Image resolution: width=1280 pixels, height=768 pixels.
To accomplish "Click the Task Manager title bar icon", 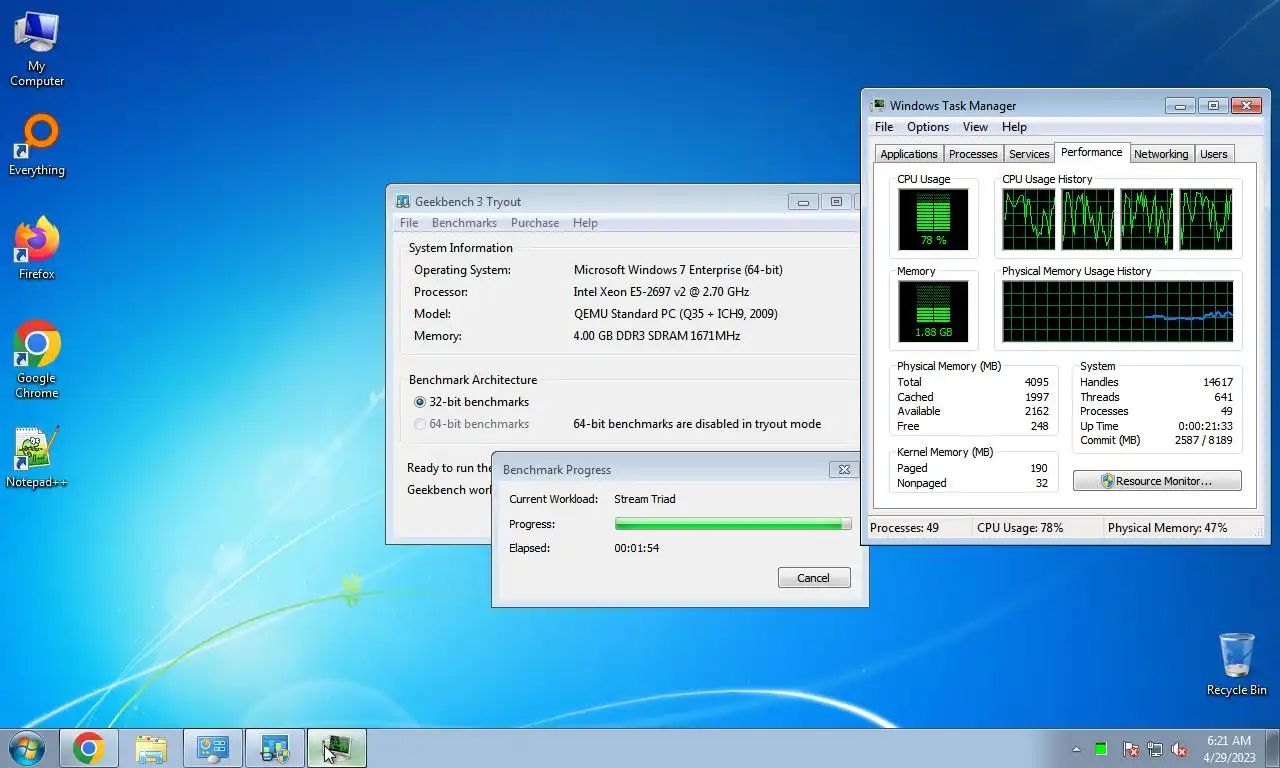I will 878,105.
